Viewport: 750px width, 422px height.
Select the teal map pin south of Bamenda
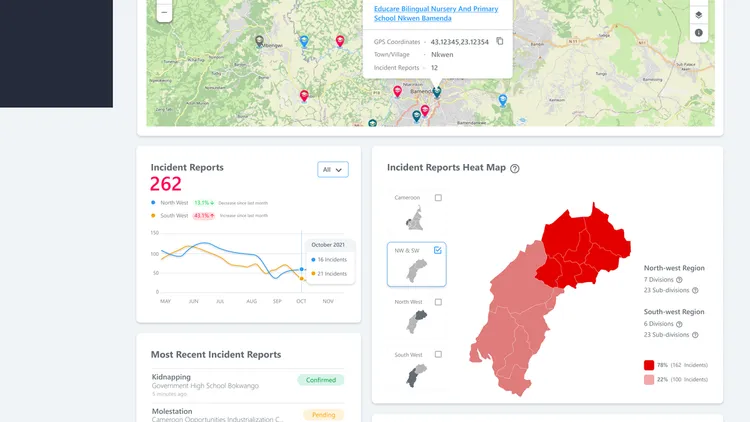416,116
